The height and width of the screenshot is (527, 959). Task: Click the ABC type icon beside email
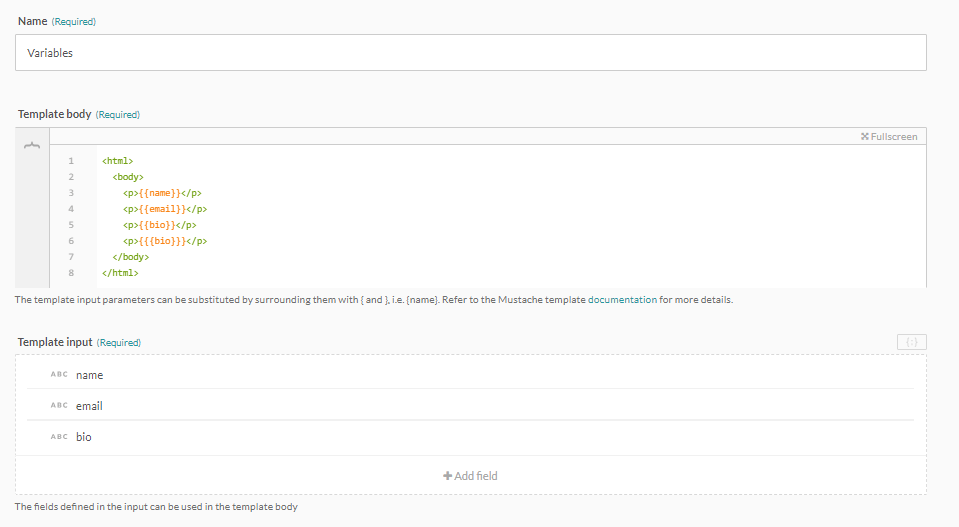[x=59, y=406]
